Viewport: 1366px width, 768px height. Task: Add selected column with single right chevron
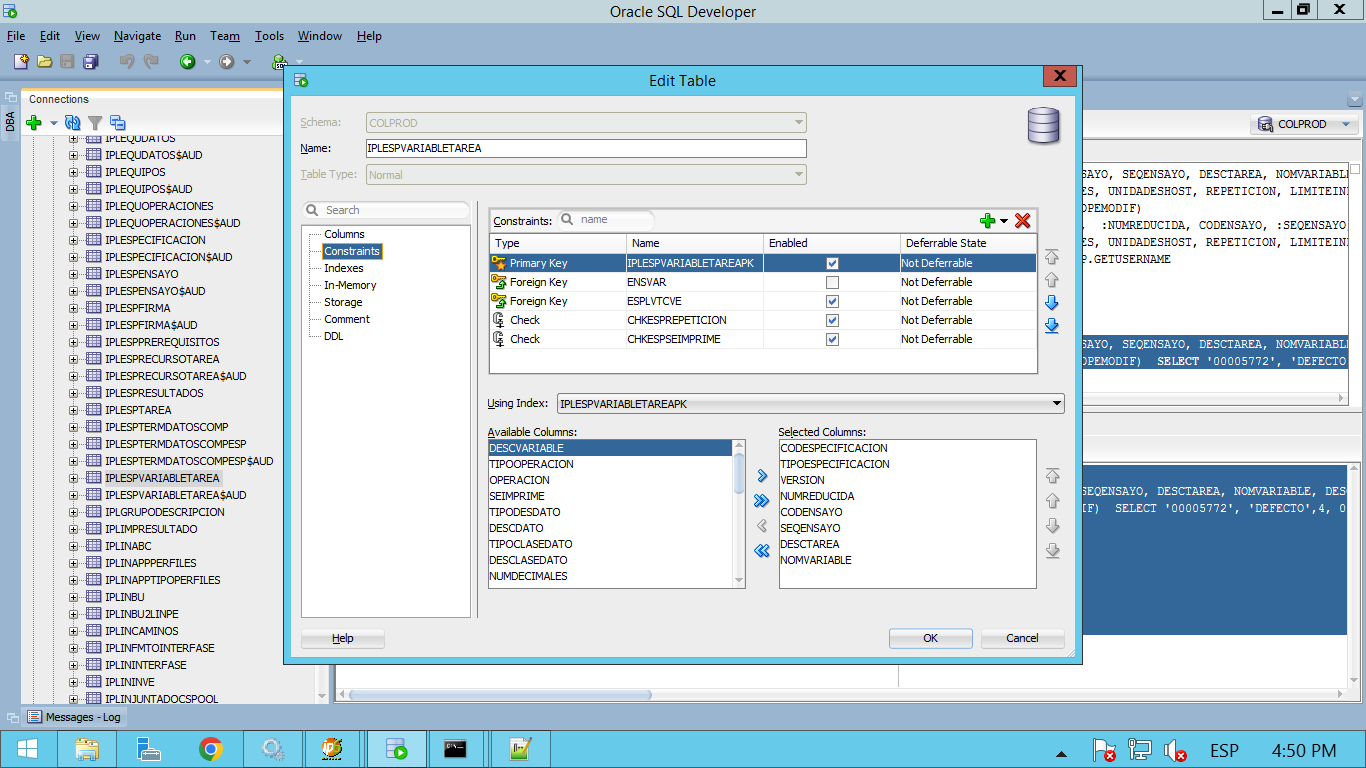pyautogui.click(x=762, y=476)
